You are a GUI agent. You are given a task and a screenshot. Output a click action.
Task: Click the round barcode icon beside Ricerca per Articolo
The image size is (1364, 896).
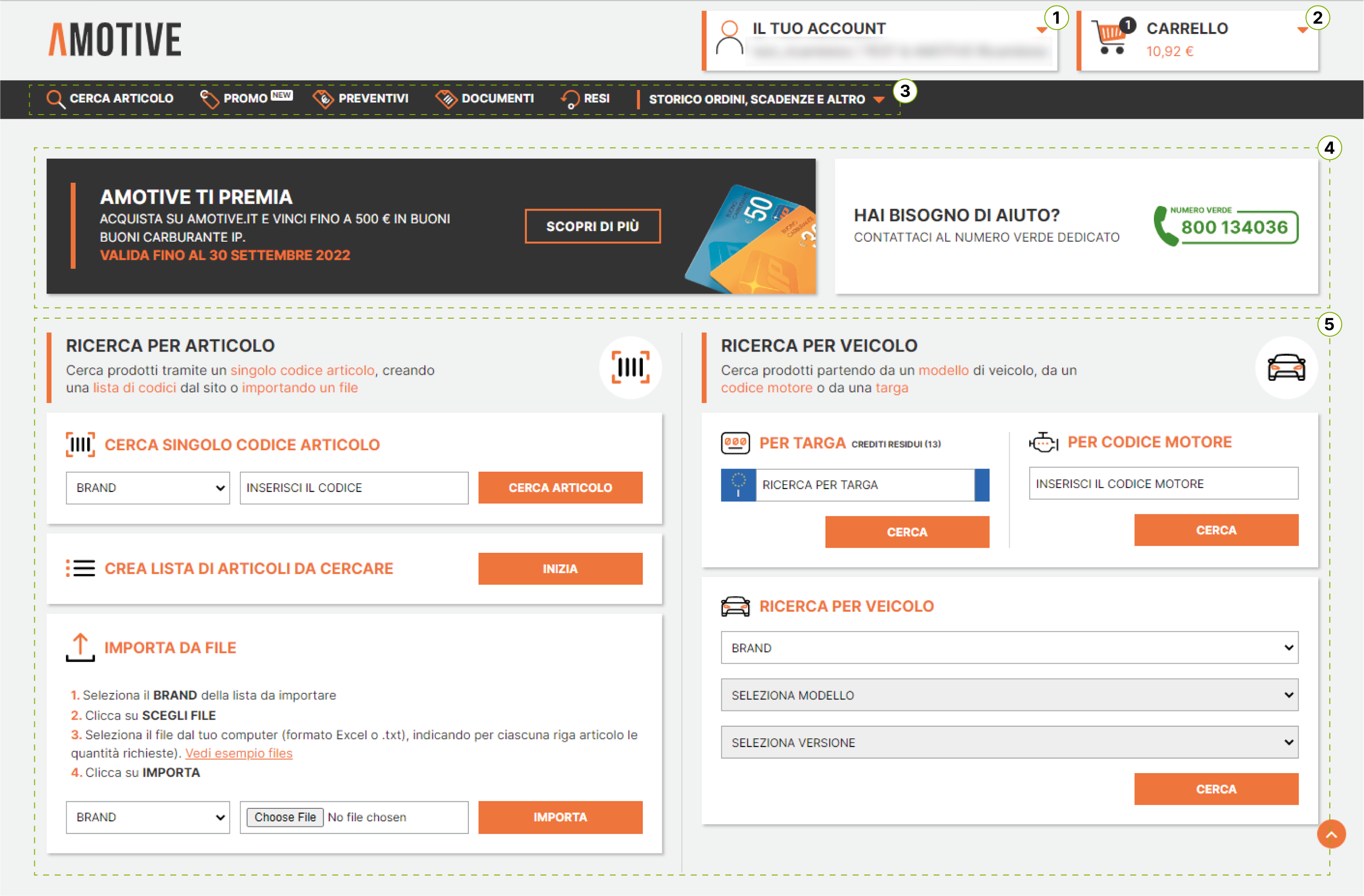click(x=630, y=367)
